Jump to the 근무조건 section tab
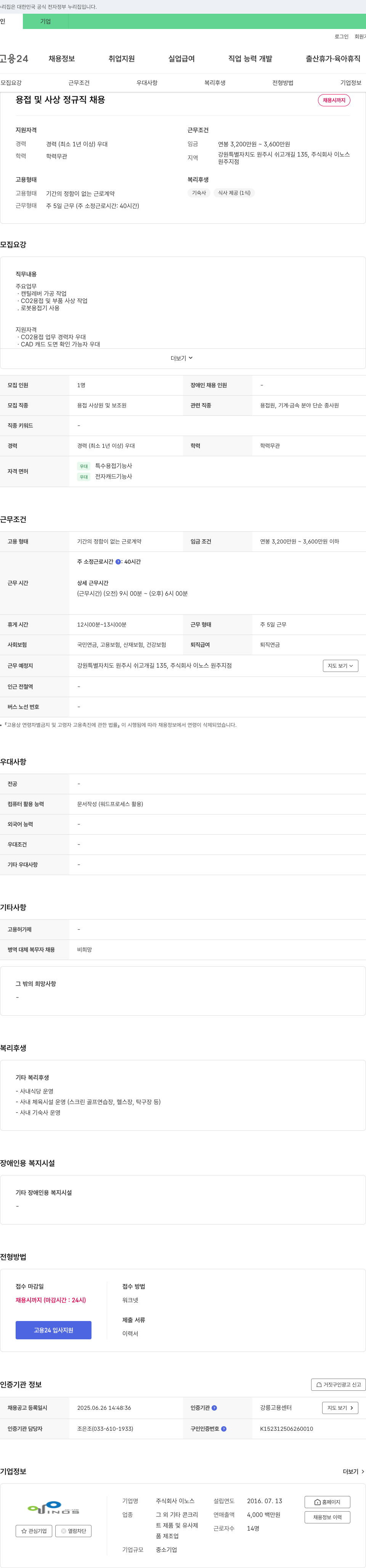Image resolution: width=366 pixels, height=1568 pixels. click(x=79, y=83)
